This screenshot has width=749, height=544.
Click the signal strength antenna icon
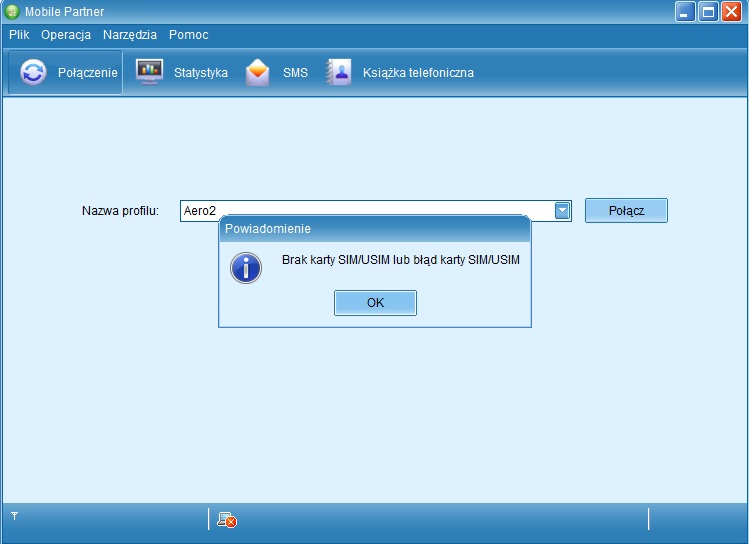15,516
